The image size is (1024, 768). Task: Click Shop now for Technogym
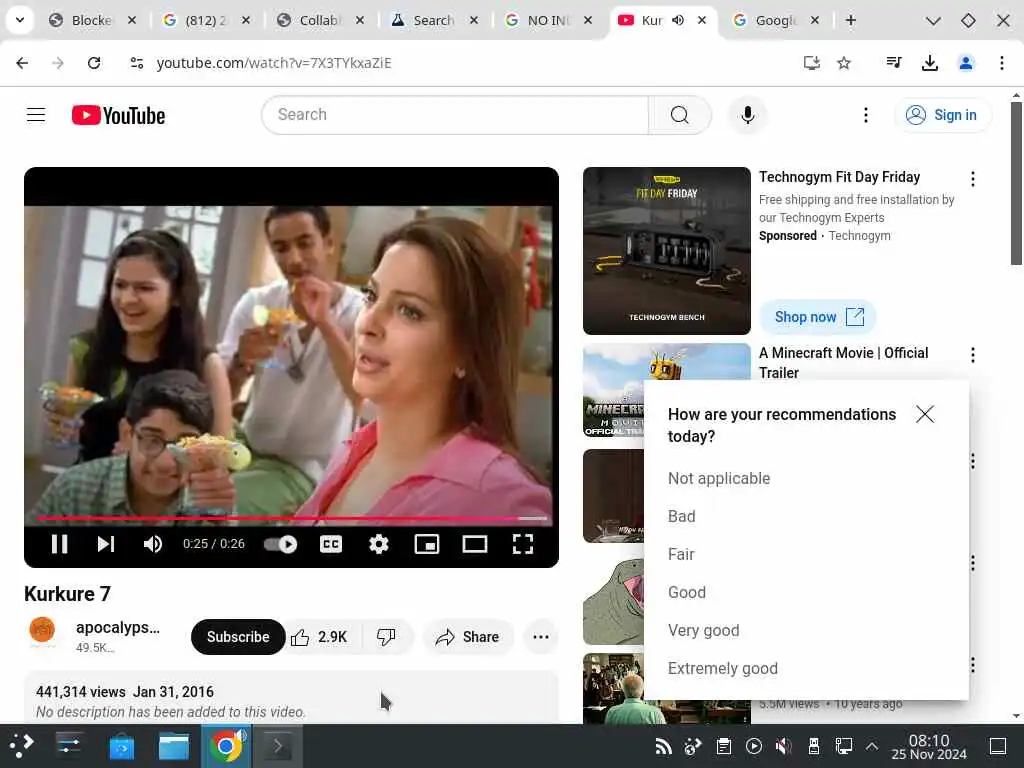[x=818, y=317]
